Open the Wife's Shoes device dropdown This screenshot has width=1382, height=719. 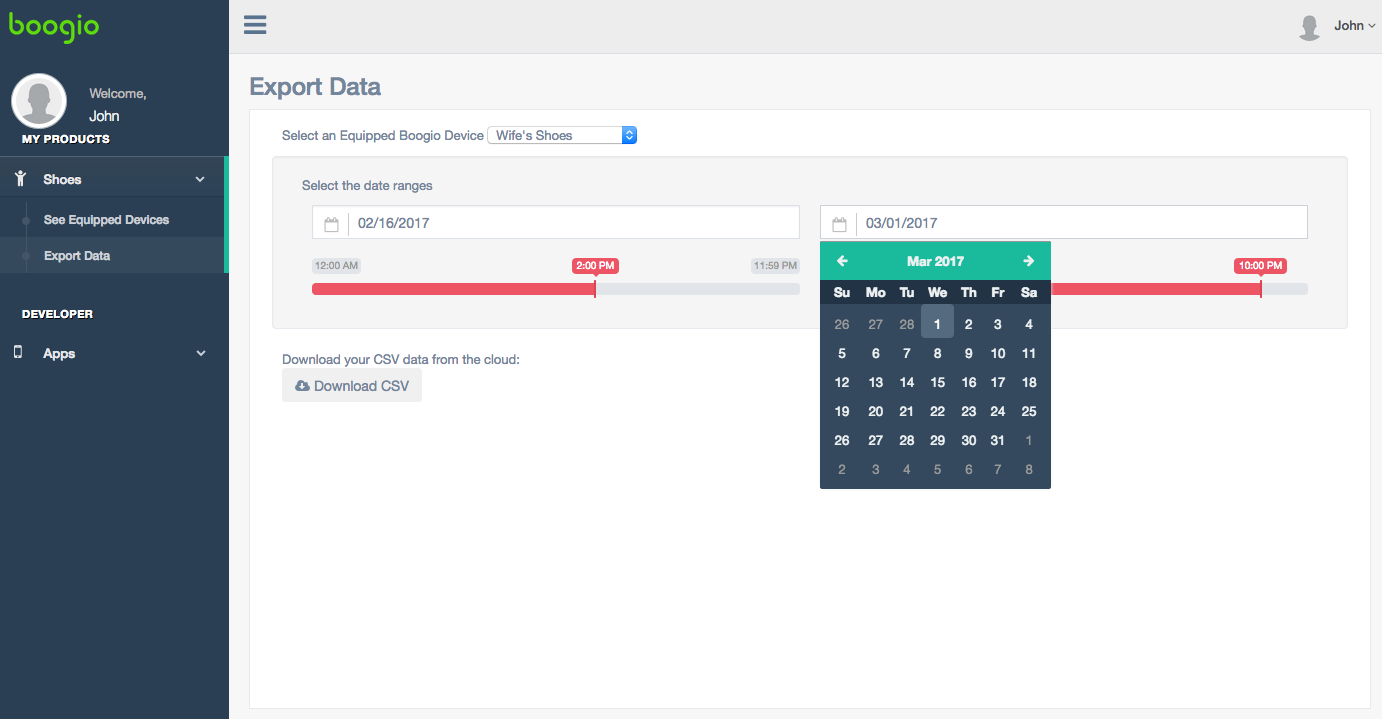562,135
